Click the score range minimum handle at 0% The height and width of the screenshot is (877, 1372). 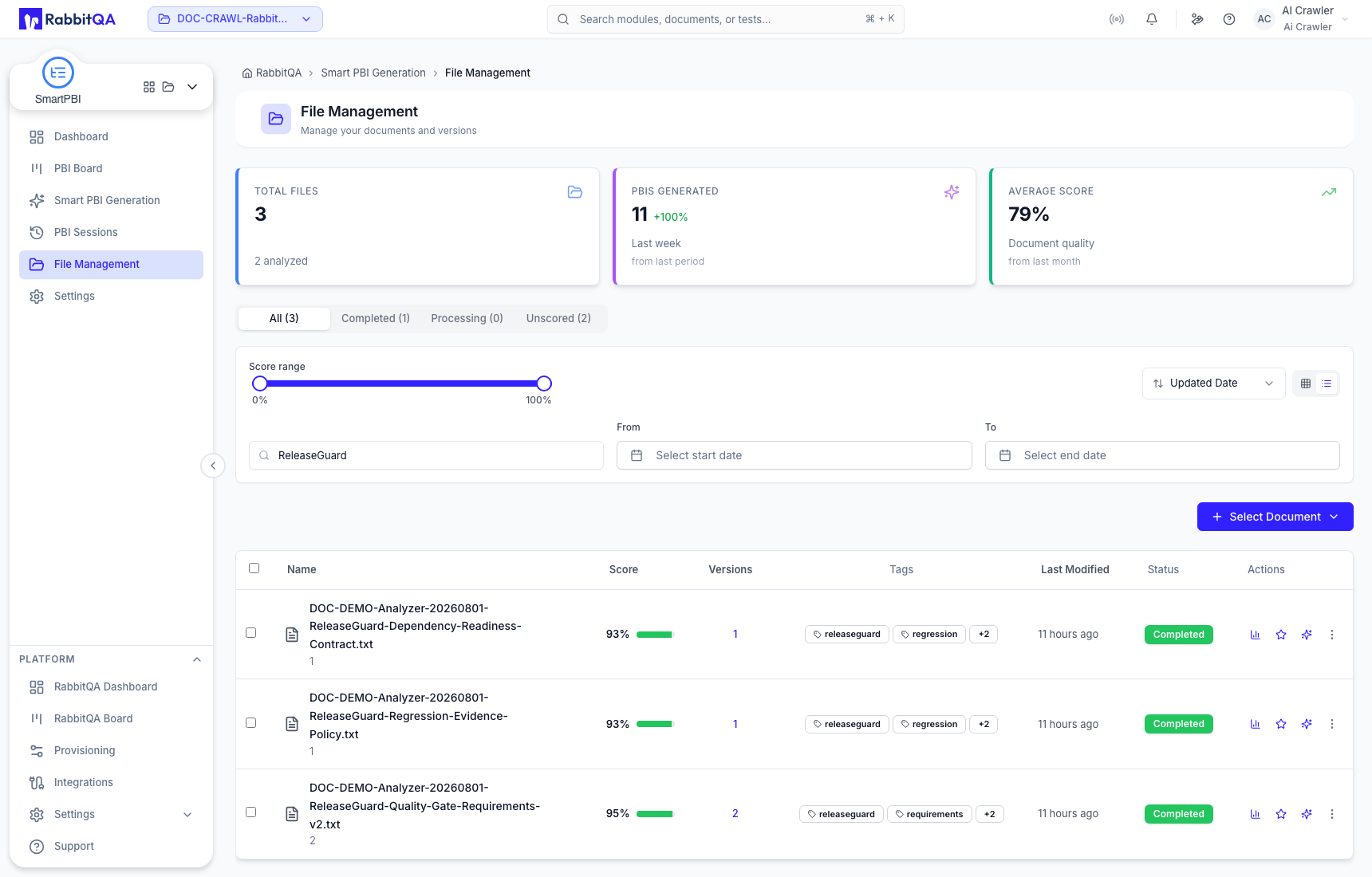coord(260,383)
